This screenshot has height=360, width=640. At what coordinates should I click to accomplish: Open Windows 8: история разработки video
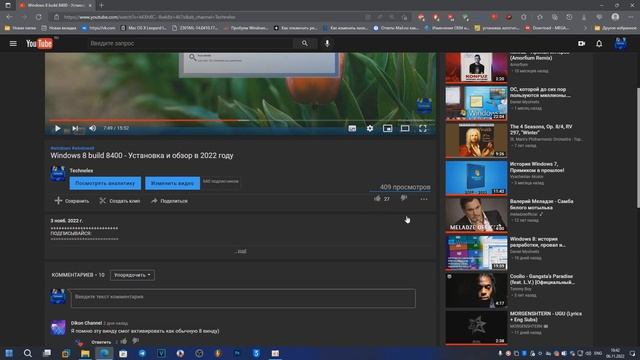pos(476,253)
